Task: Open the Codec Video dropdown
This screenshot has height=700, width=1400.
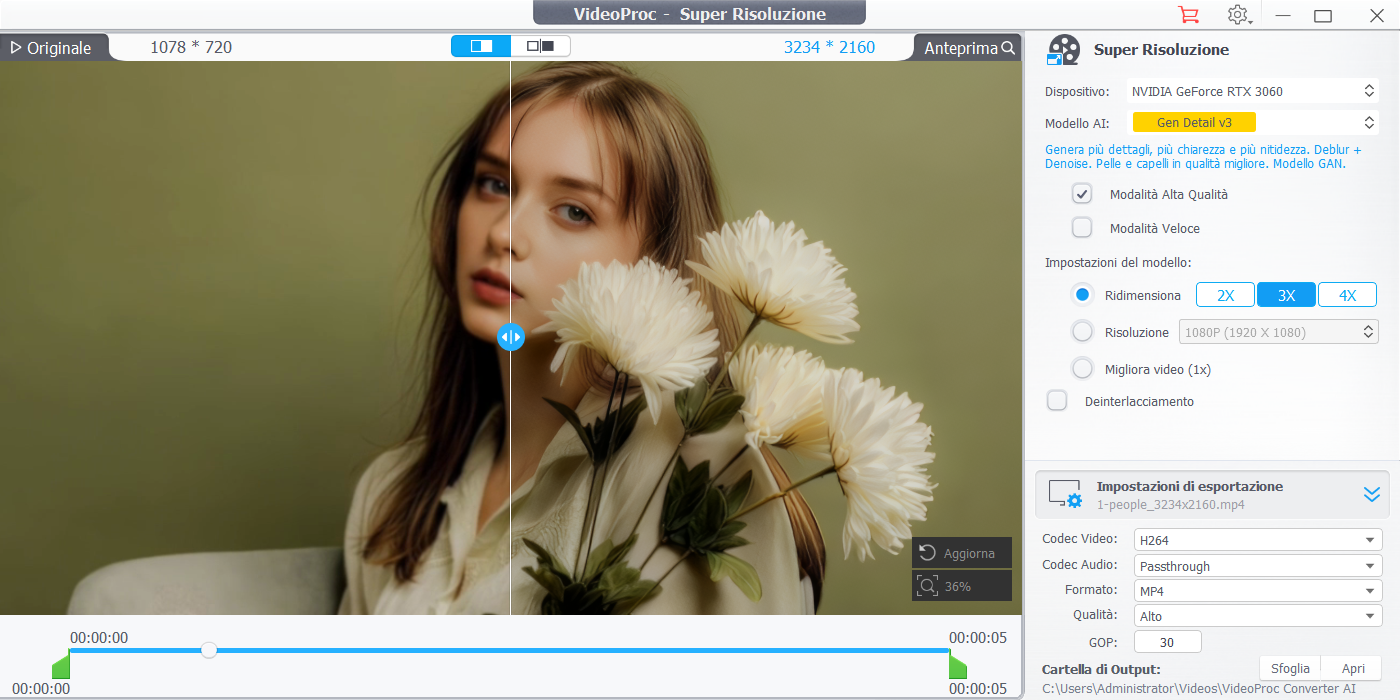Action: 1257,540
